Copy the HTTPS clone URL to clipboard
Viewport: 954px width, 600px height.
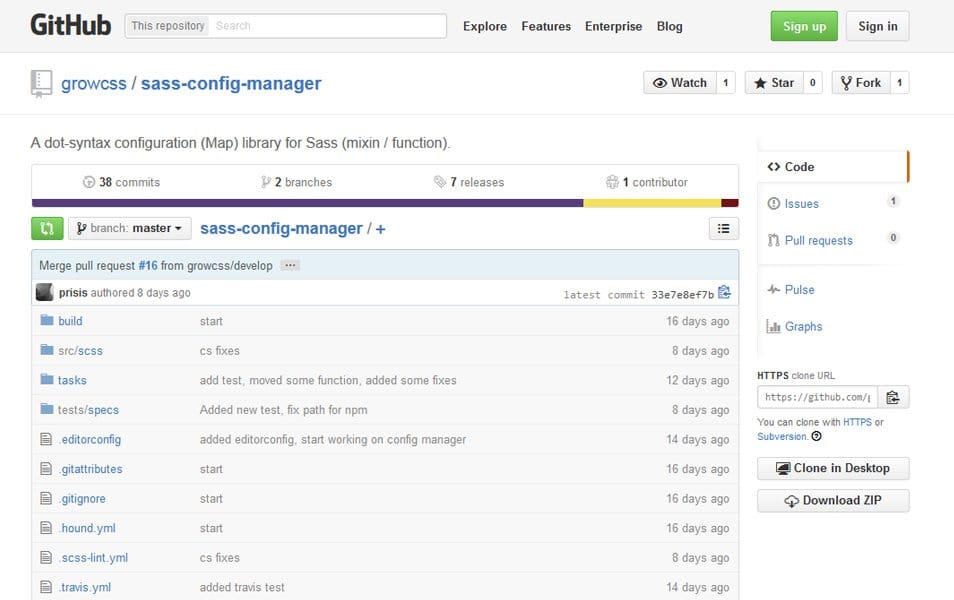(x=893, y=396)
